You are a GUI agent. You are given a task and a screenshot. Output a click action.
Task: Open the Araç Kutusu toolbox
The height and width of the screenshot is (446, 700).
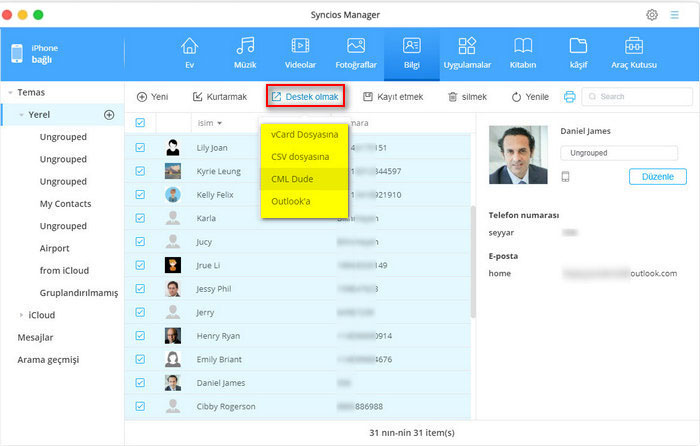tap(634, 54)
